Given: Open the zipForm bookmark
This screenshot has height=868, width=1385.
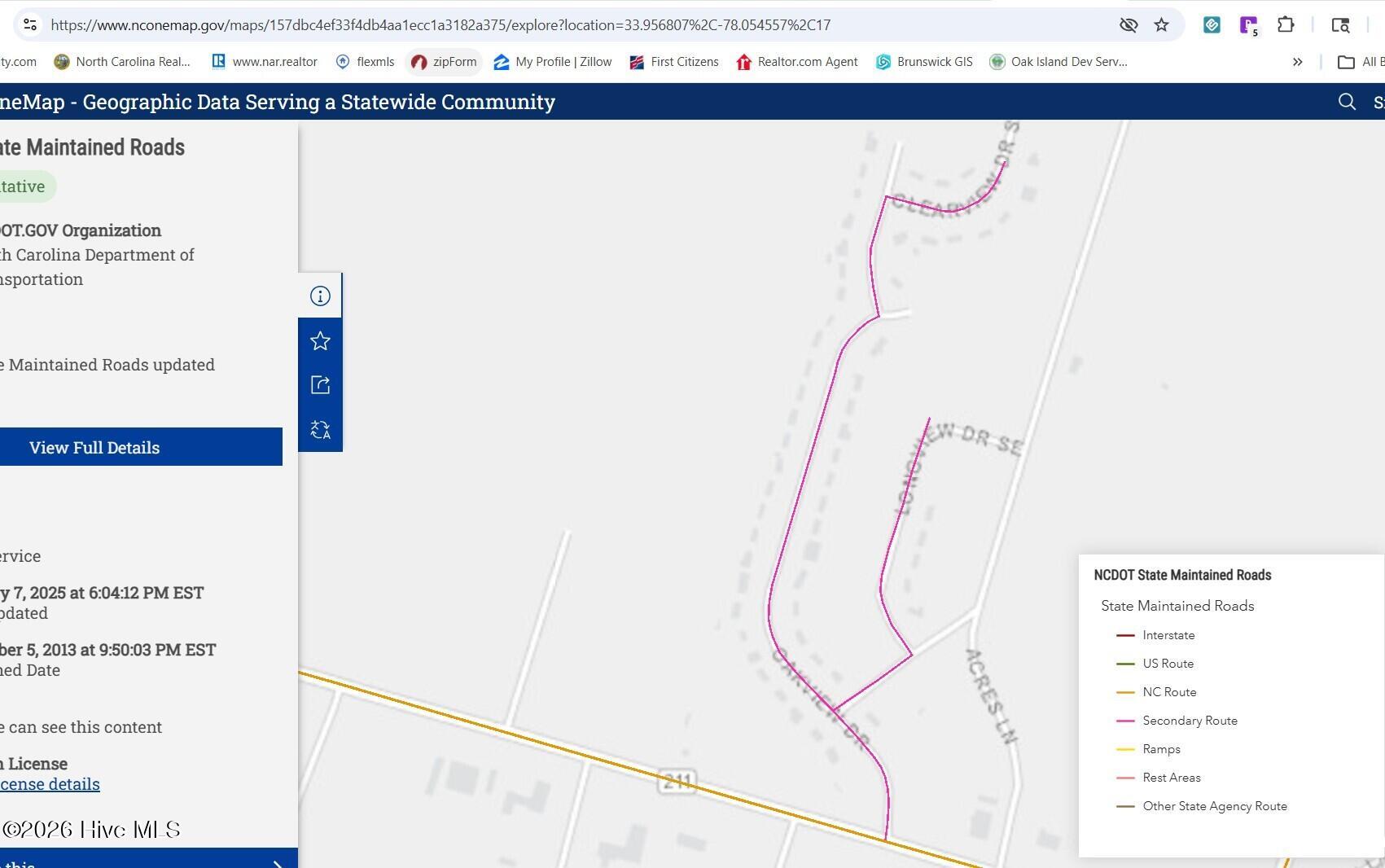Looking at the screenshot, I should click(x=444, y=62).
